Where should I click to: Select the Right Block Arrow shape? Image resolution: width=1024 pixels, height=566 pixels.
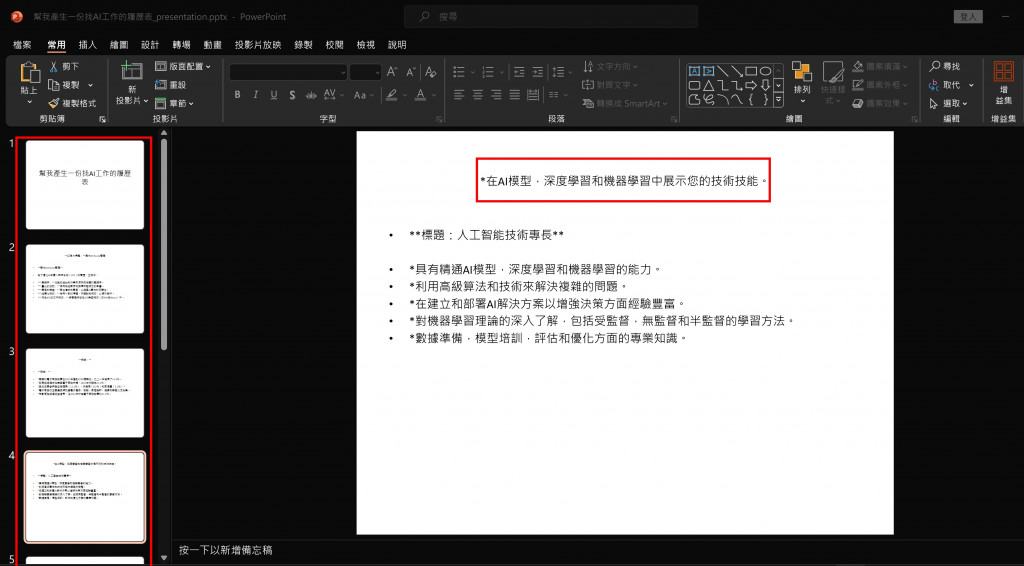point(751,85)
